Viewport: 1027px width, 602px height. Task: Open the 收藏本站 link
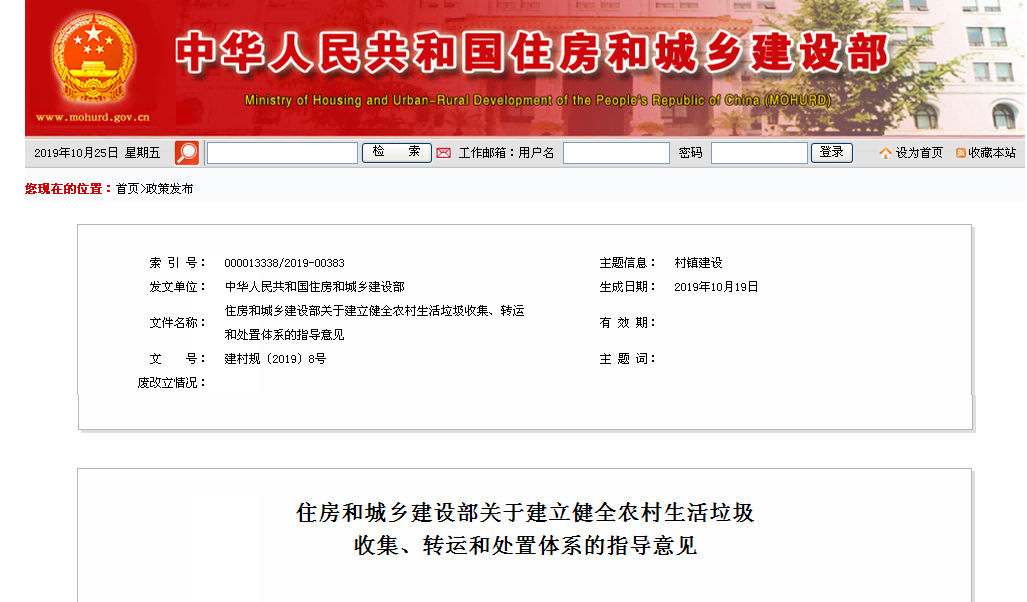[992, 153]
